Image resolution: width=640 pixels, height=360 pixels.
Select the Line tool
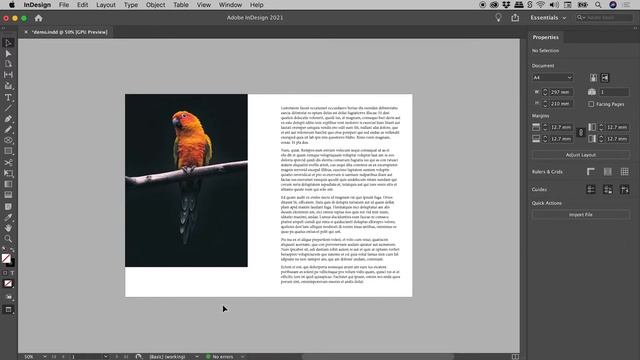click(8, 108)
